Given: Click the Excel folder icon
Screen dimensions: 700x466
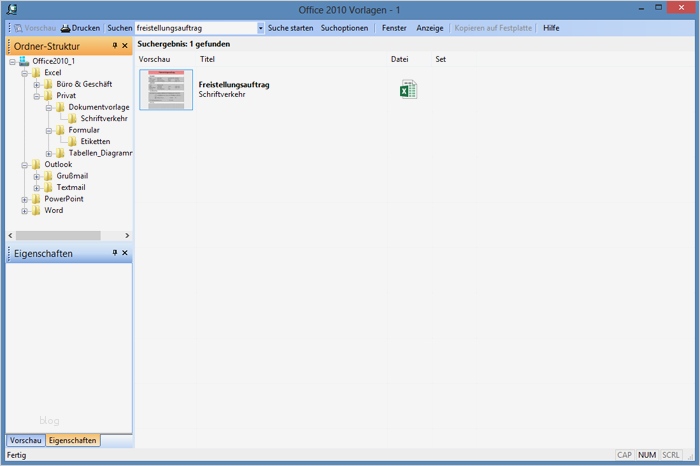Looking at the screenshot, I should [x=36, y=73].
